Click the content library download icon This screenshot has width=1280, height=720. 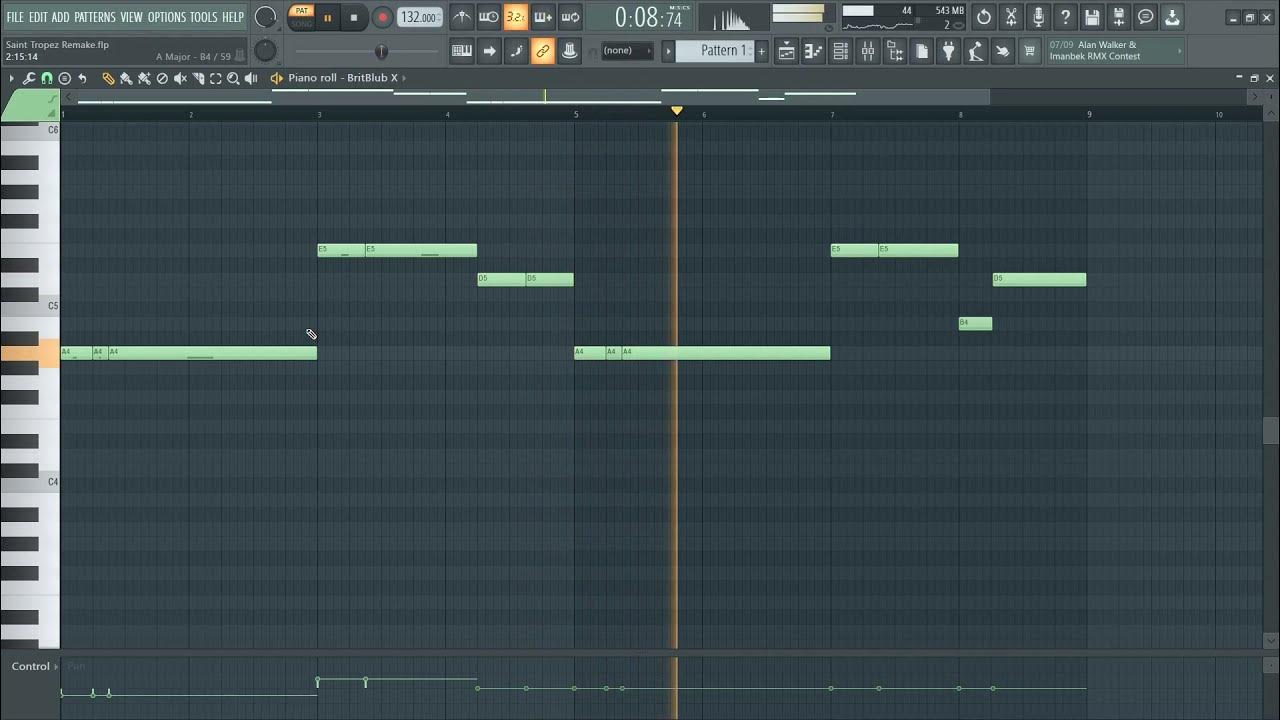tap(1173, 17)
